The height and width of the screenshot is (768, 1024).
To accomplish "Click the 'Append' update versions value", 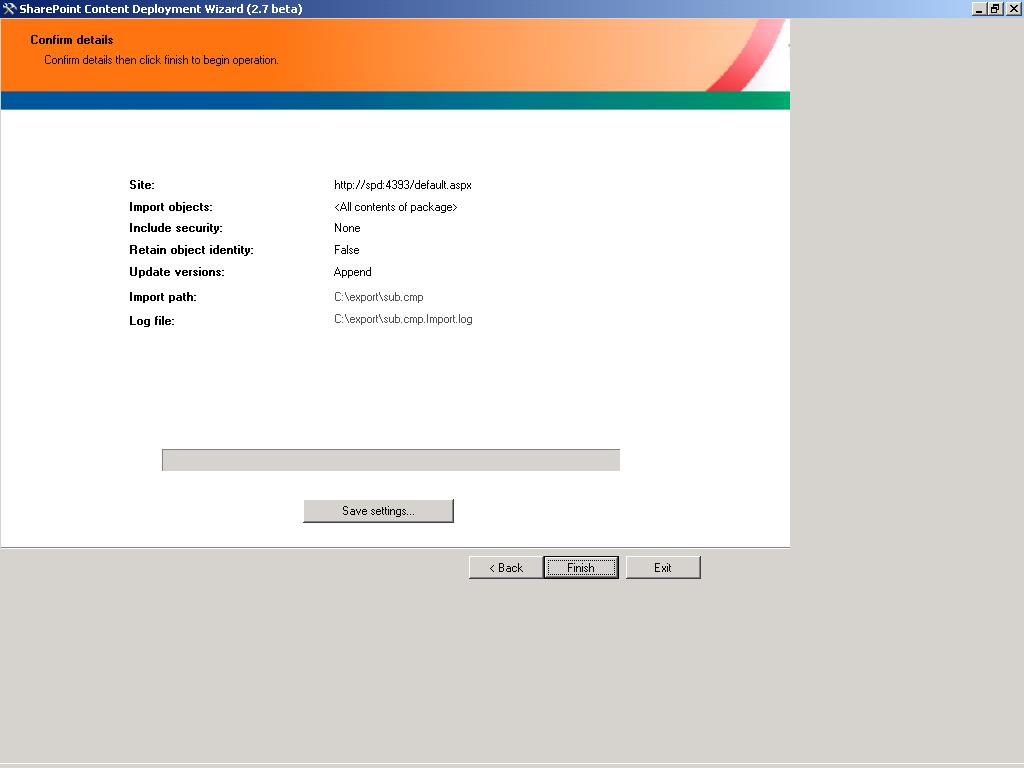I will tap(352, 272).
